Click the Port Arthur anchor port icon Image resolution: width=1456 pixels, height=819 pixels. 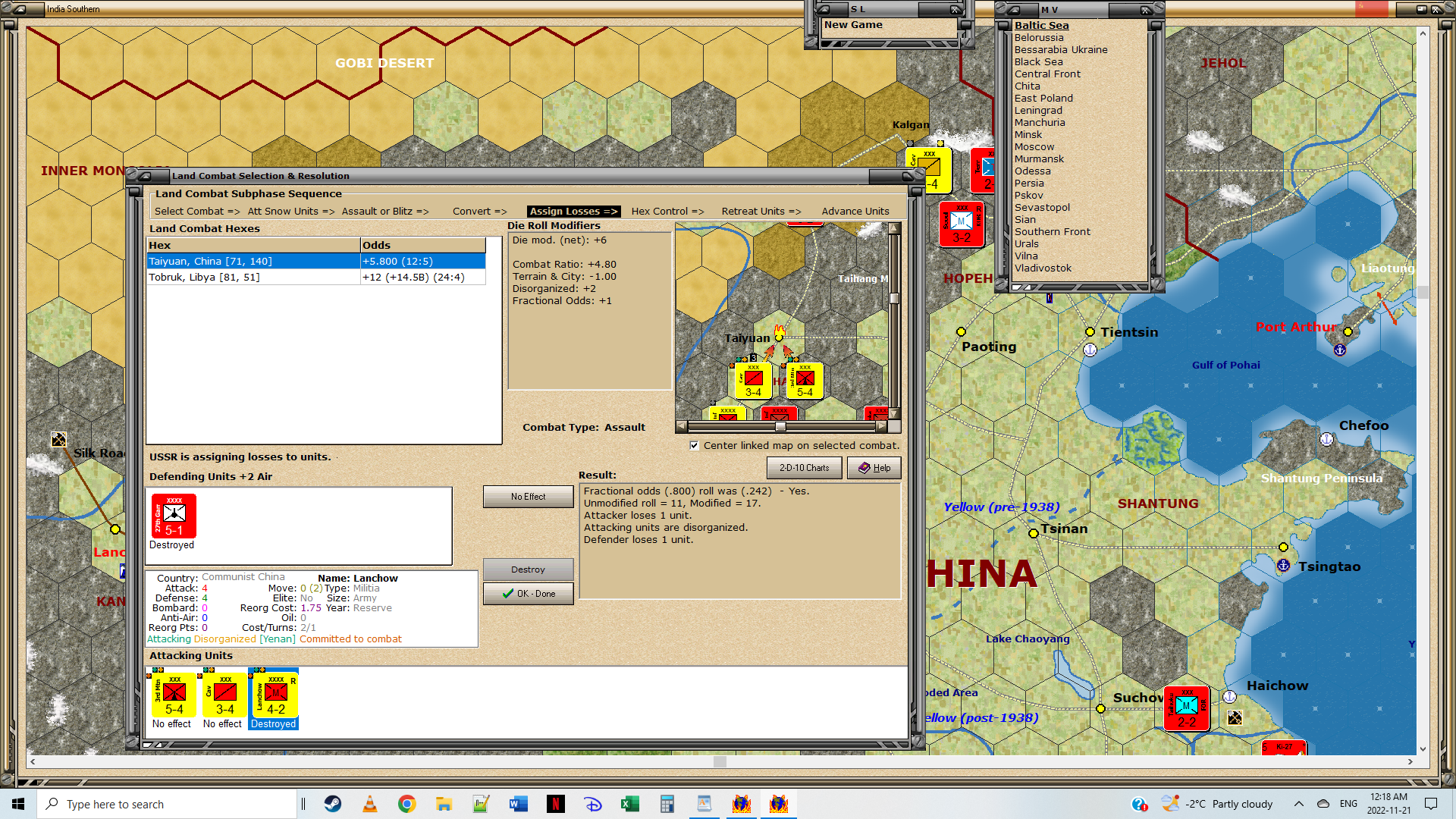tap(1340, 350)
